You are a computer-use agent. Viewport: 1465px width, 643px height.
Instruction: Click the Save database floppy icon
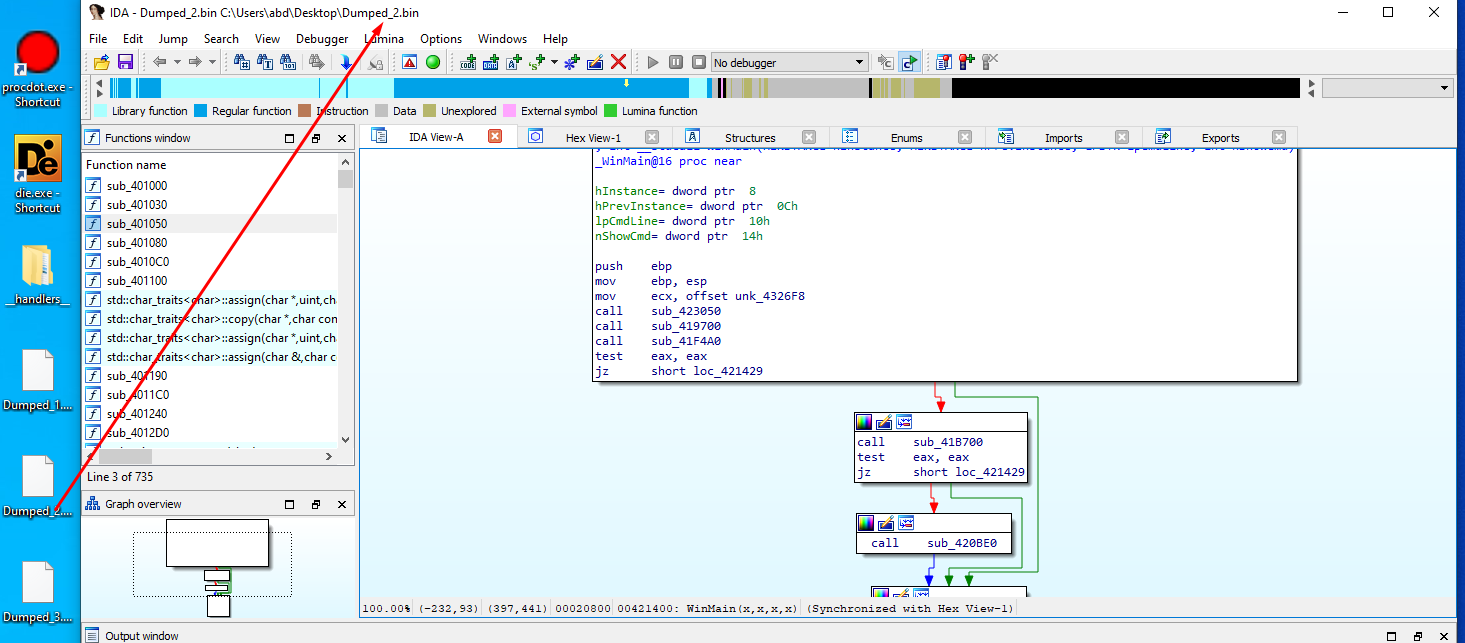pos(125,62)
